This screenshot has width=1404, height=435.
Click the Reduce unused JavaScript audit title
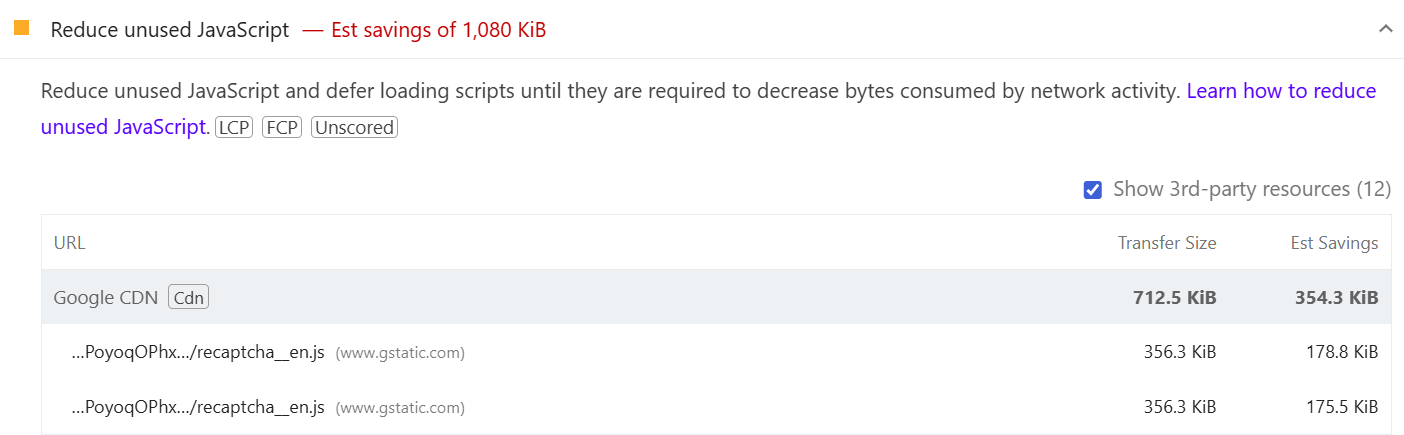(x=170, y=30)
